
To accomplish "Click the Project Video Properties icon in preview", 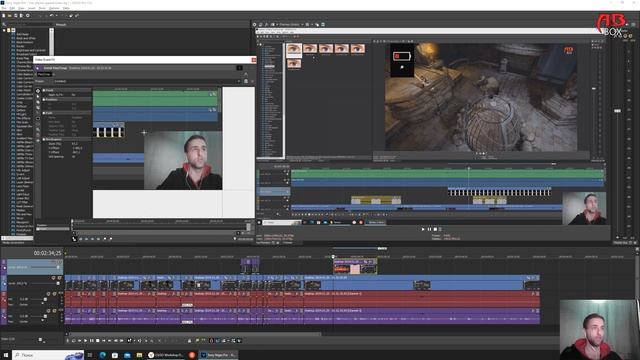I will 254,24.
